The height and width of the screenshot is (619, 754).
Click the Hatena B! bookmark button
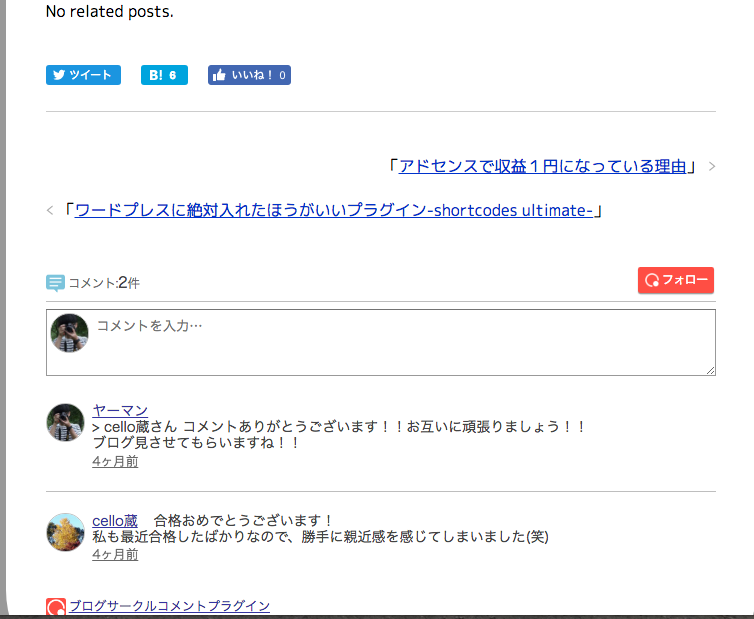coord(164,75)
